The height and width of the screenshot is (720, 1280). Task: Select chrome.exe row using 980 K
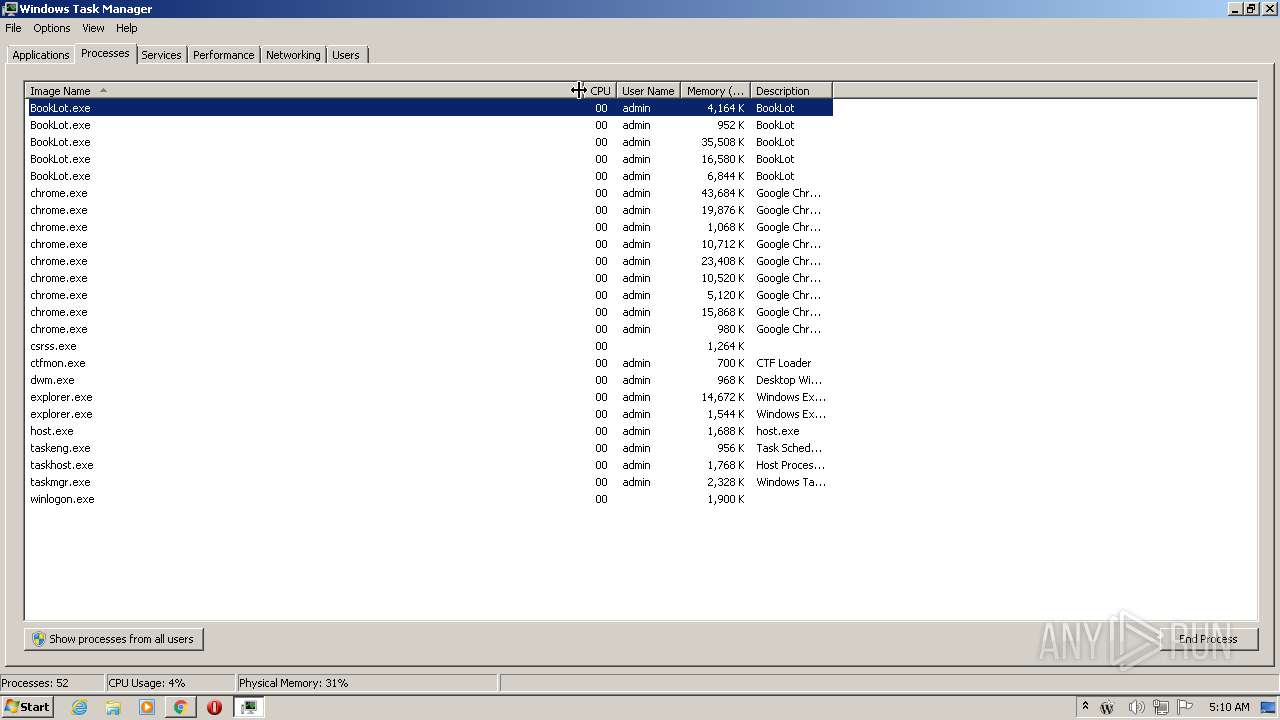click(x=429, y=329)
